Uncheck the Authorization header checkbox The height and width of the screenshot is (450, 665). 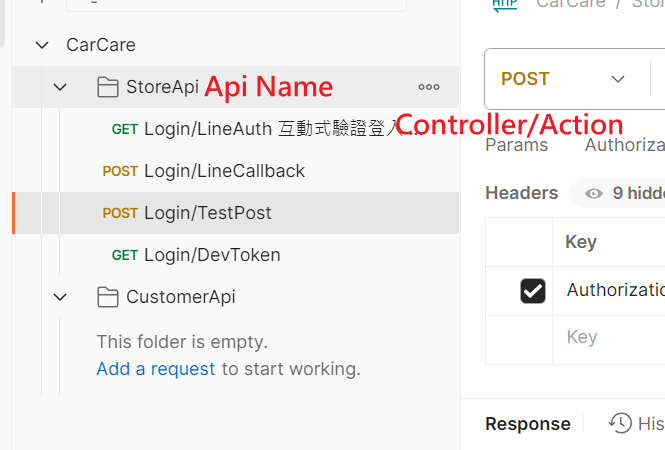pos(533,290)
